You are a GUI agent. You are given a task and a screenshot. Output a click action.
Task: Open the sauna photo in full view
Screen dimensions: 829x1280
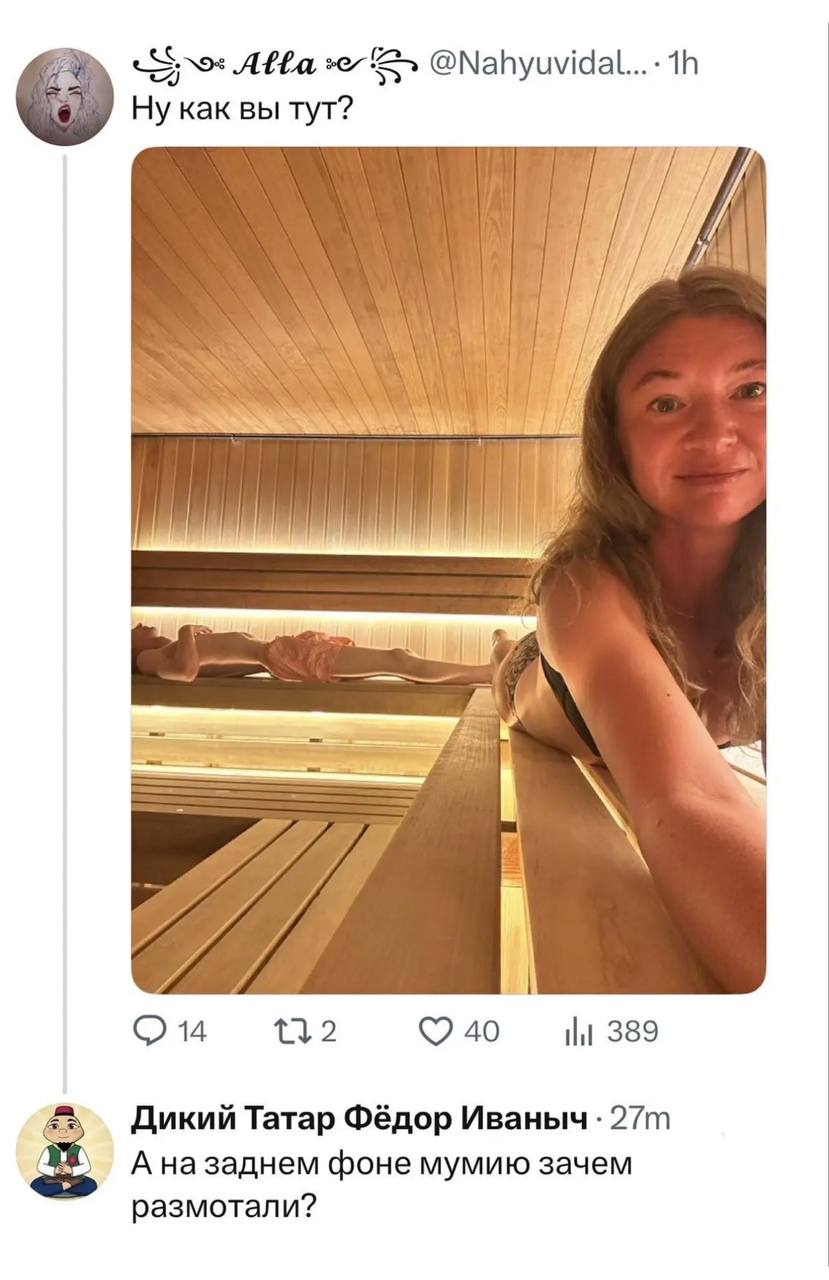(x=448, y=570)
